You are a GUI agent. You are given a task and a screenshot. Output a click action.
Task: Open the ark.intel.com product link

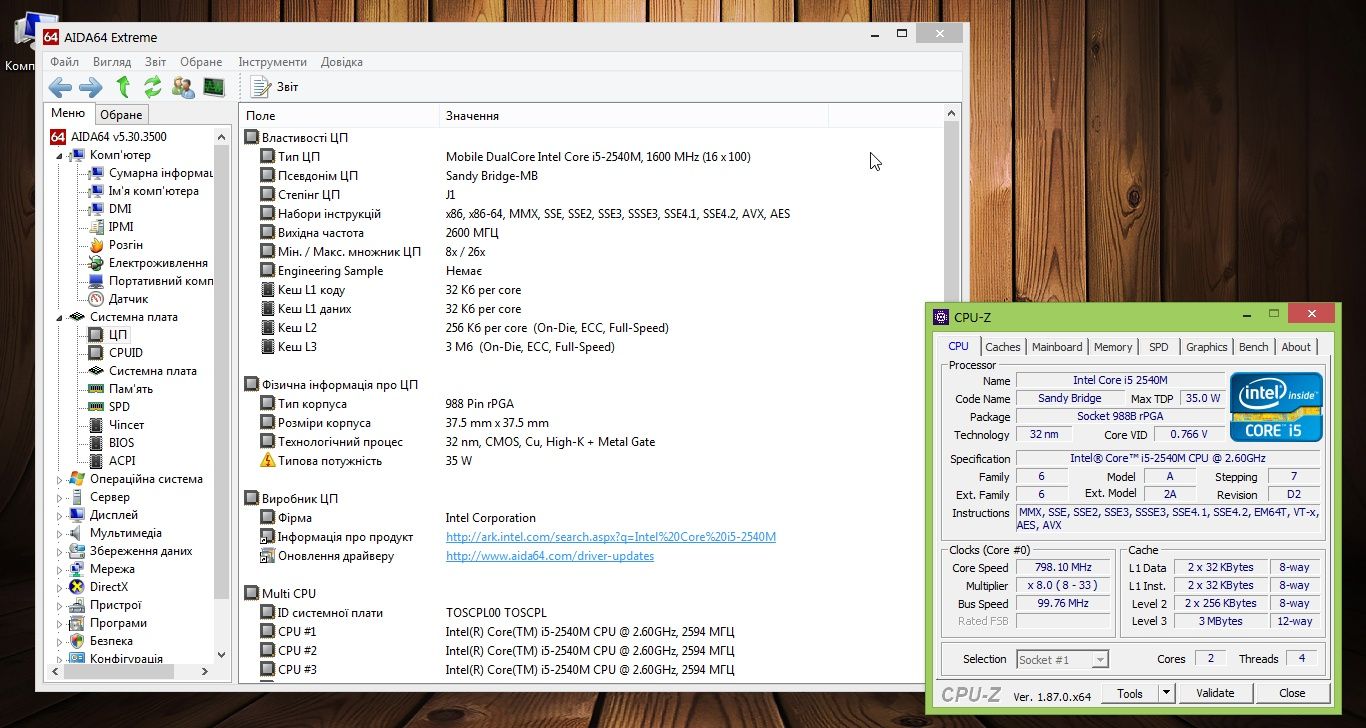tap(611, 537)
